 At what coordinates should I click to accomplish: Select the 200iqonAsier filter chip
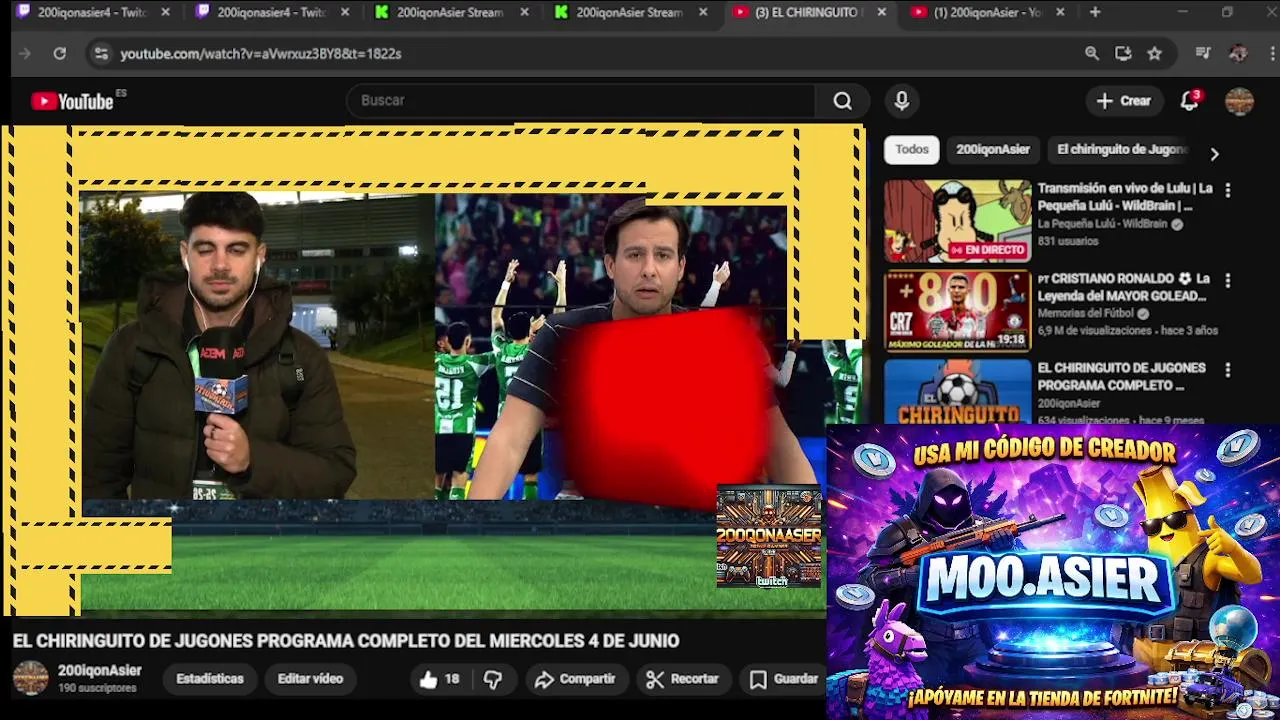coord(993,149)
